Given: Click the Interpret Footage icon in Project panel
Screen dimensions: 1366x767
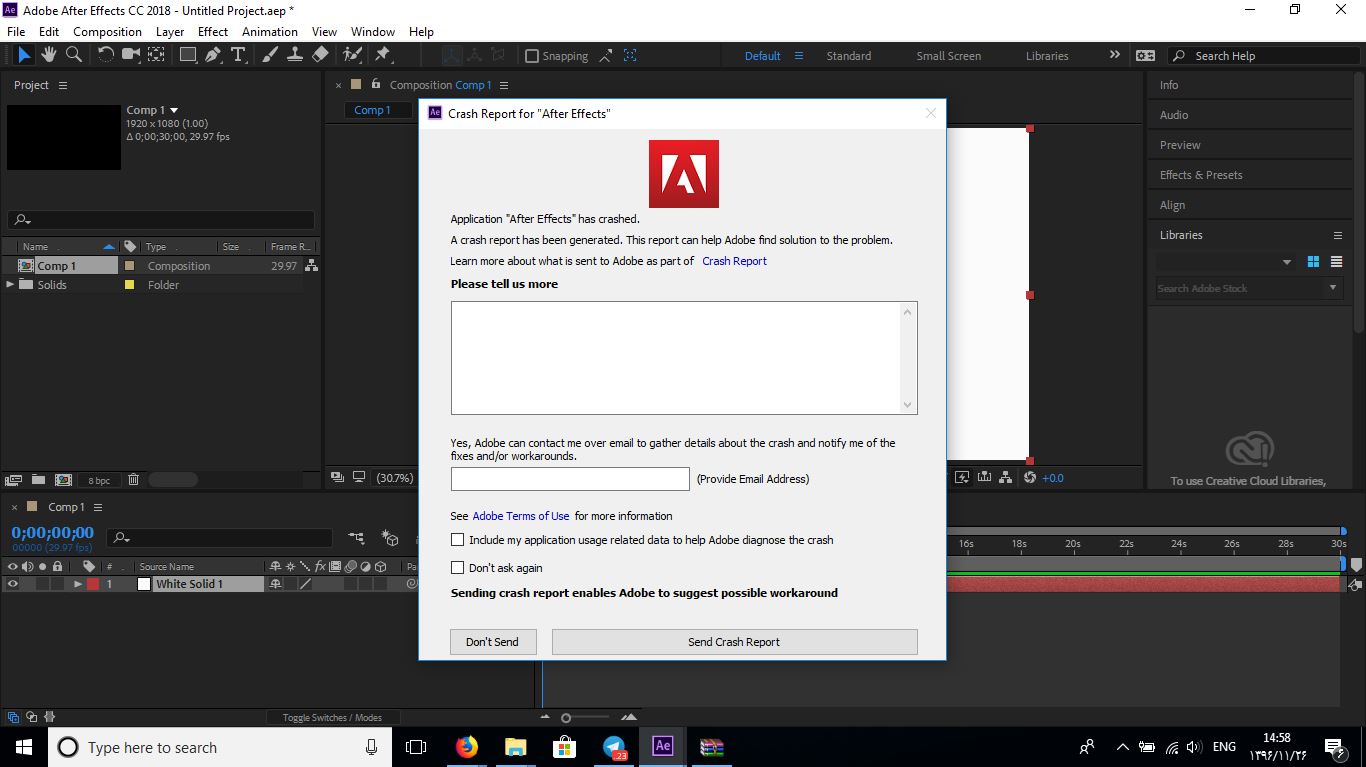Looking at the screenshot, I should tap(14, 480).
